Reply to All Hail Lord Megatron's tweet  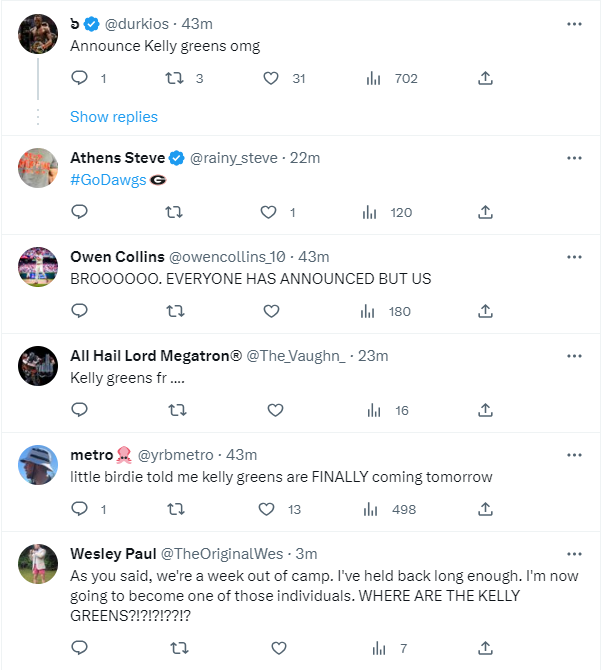[80, 410]
